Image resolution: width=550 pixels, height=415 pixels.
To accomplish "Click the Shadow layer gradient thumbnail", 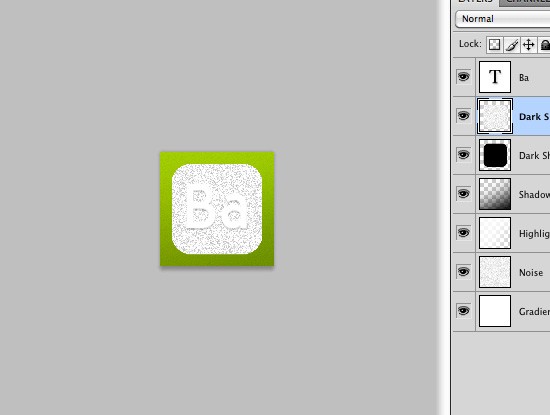I will coord(495,194).
